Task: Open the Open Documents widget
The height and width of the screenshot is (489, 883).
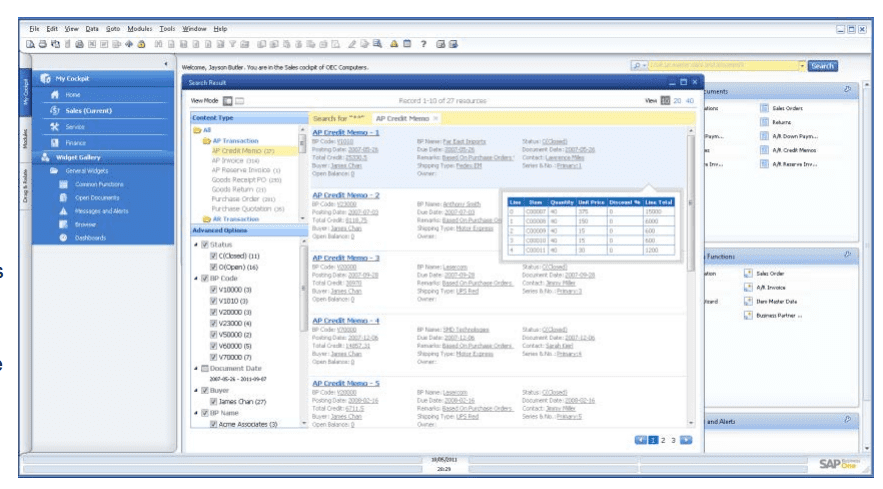Action: coord(97,198)
